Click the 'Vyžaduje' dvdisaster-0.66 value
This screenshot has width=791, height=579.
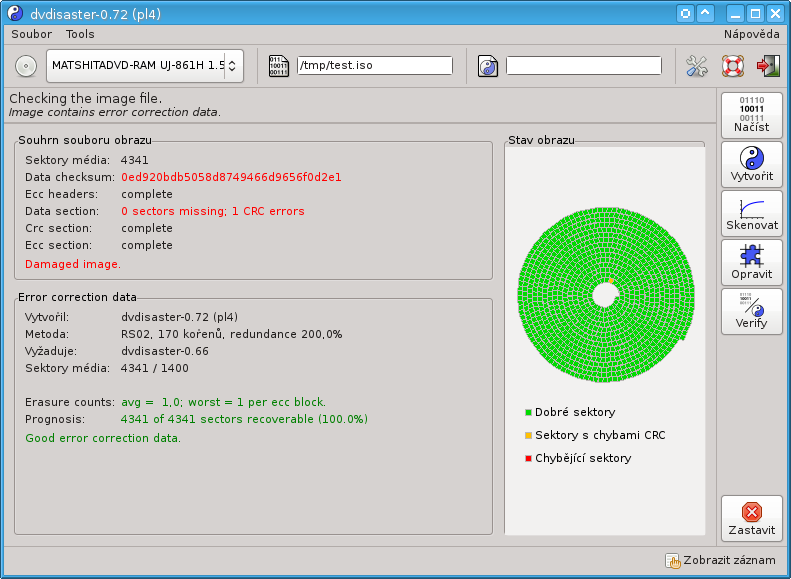165,352
